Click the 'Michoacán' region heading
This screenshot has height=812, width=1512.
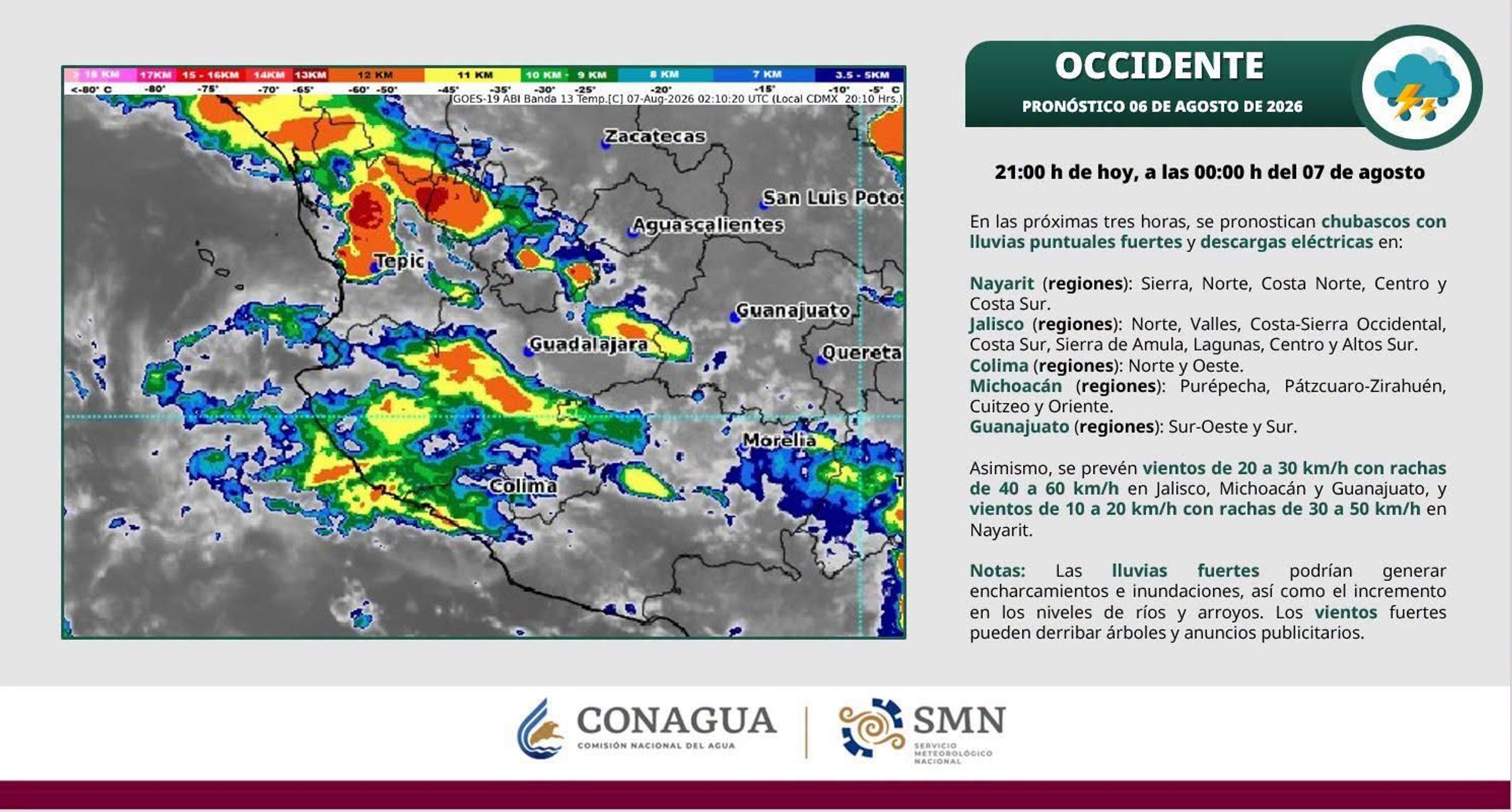1015,386
